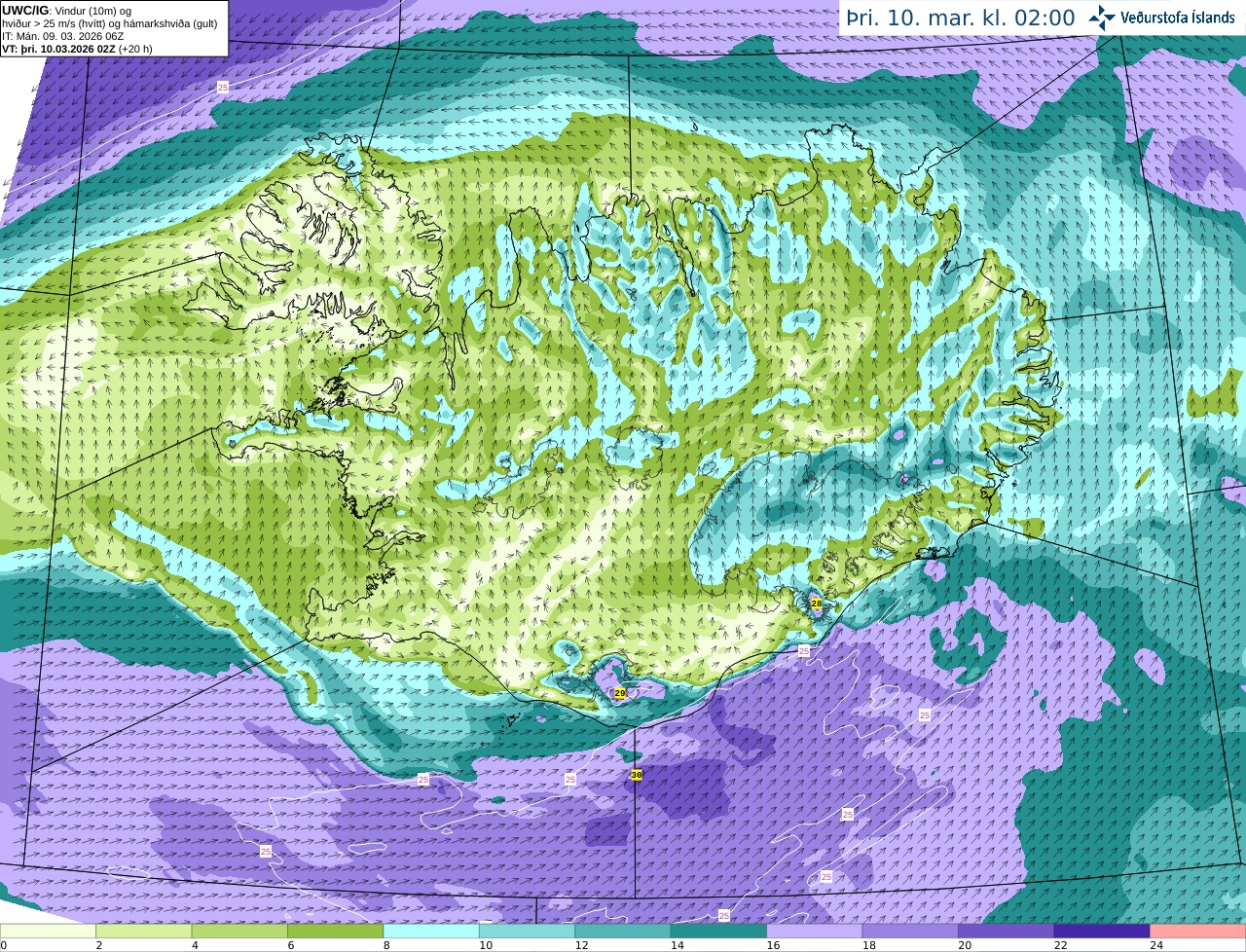1246x952 pixels.
Task: Pick the 4–6 m/s green legend swatch
Action: [239, 932]
